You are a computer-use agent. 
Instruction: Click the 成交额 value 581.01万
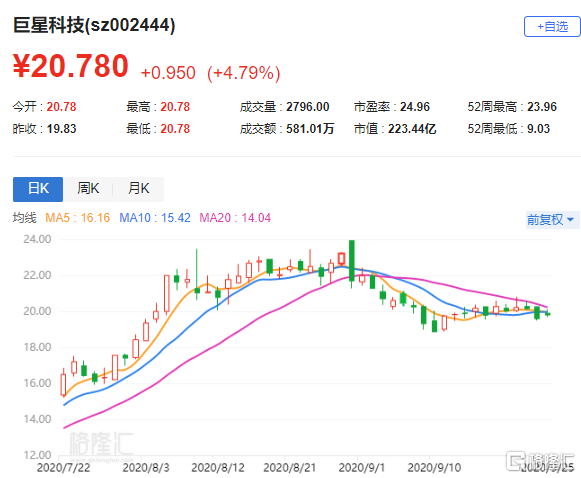point(310,129)
